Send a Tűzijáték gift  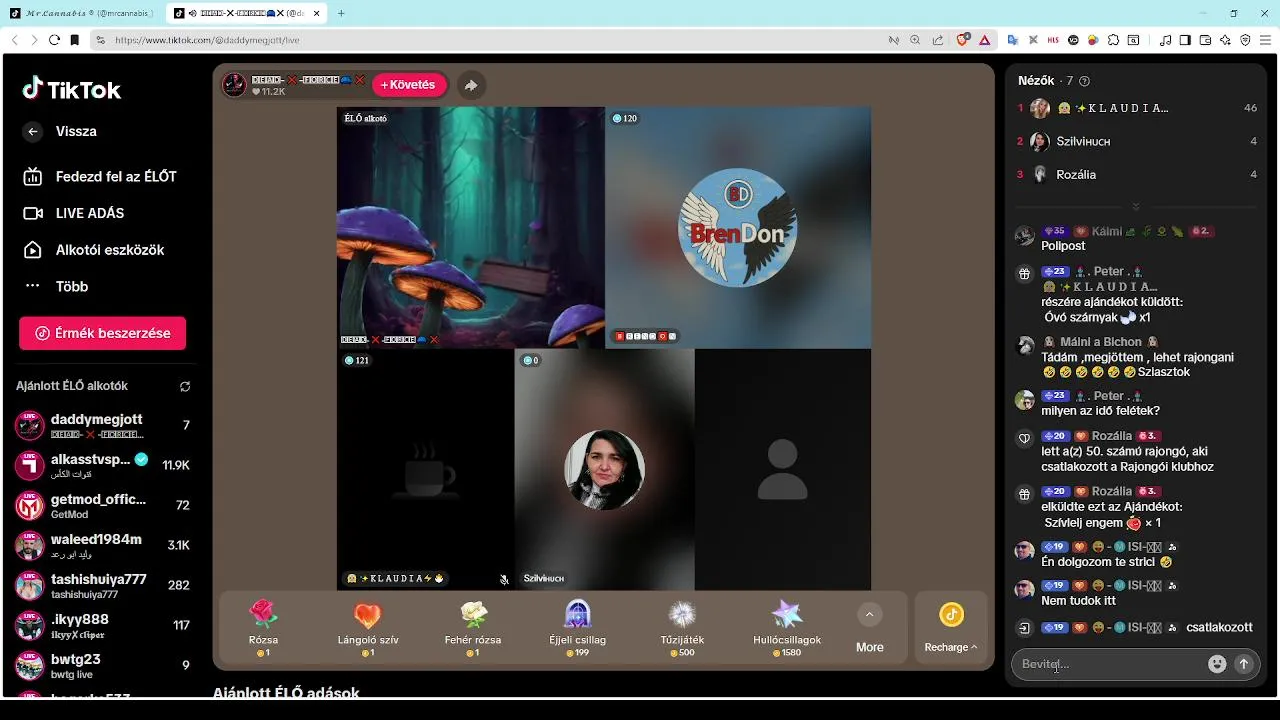[x=683, y=627]
